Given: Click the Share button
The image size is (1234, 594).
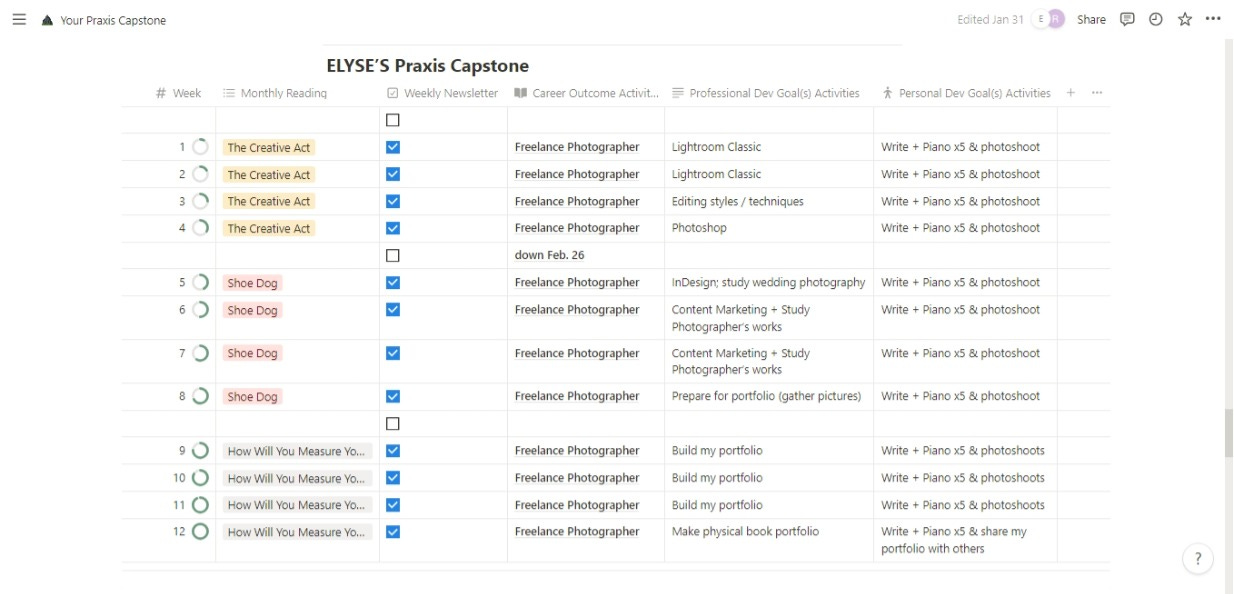Looking at the screenshot, I should point(1091,19).
